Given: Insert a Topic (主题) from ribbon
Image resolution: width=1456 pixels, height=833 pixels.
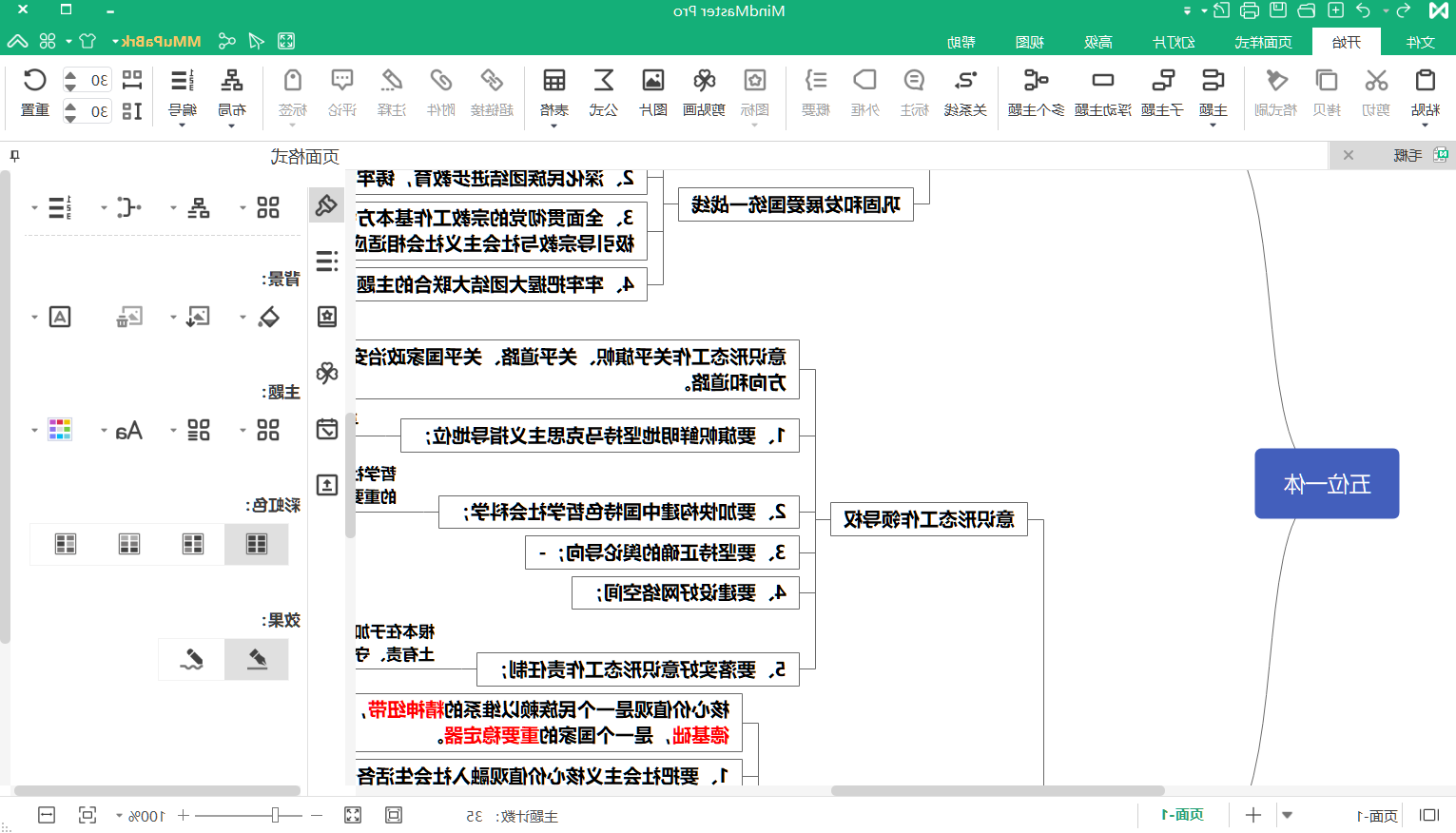Looking at the screenshot, I should [1213, 81].
